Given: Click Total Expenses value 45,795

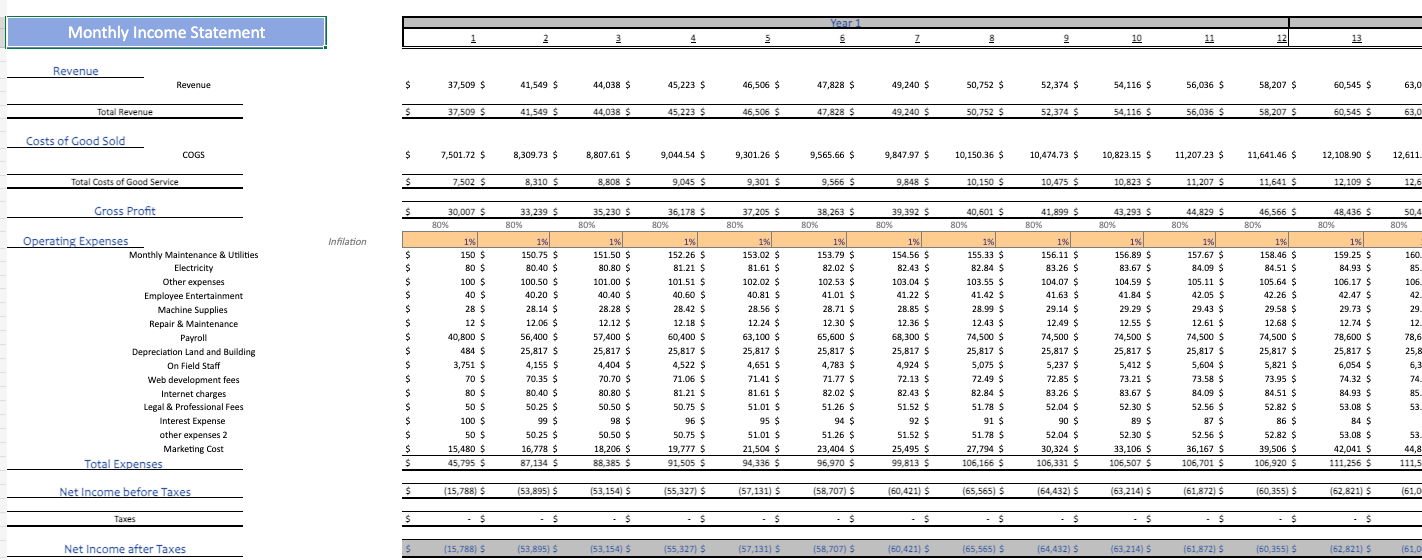Looking at the screenshot, I should tap(463, 463).
